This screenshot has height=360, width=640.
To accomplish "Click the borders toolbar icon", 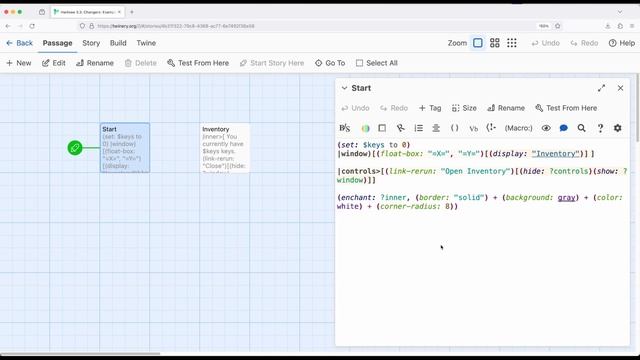I will (382, 128).
